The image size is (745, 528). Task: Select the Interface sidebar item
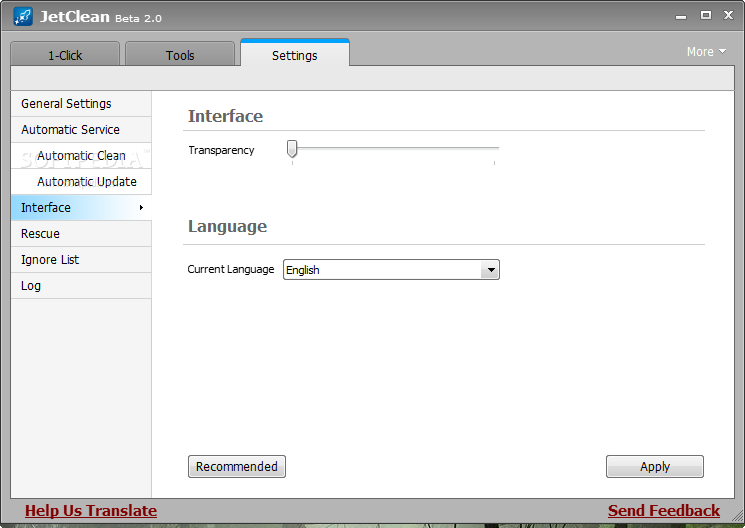(x=81, y=208)
